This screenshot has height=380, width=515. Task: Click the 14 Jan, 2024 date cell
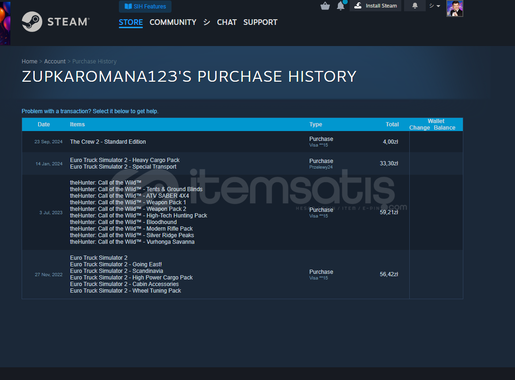click(x=49, y=164)
